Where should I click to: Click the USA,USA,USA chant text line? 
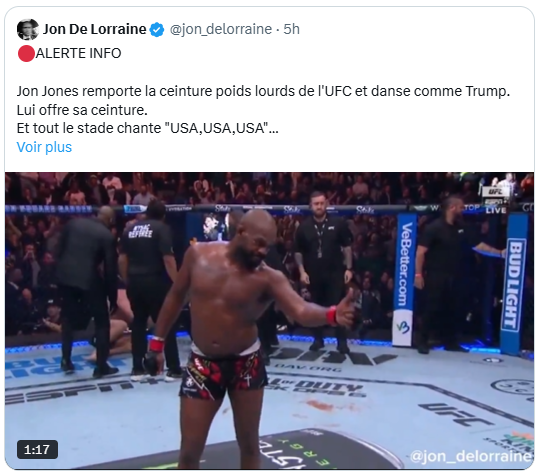tap(148, 129)
